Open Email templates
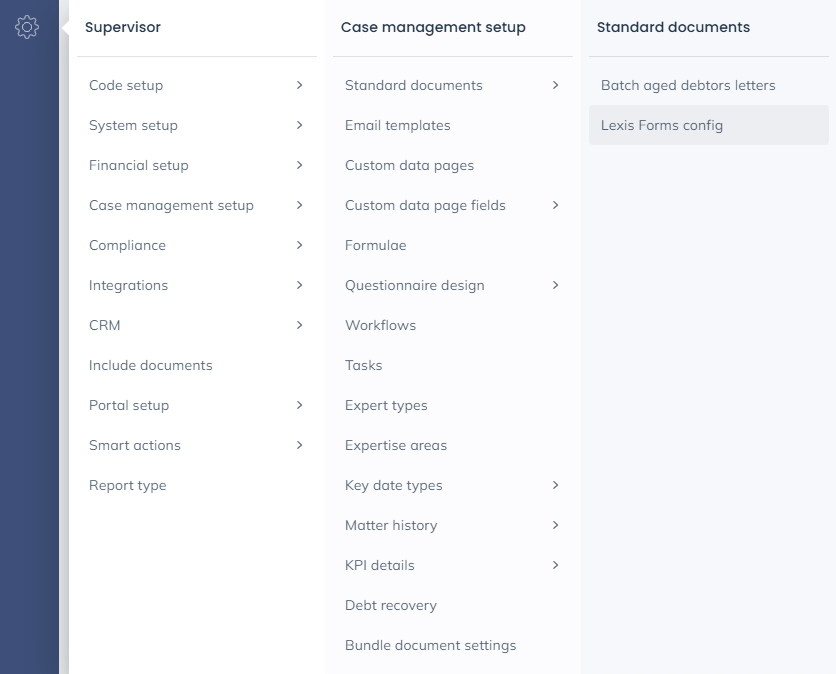This screenshot has width=836, height=674. pyautogui.click(x=398, y=125)
